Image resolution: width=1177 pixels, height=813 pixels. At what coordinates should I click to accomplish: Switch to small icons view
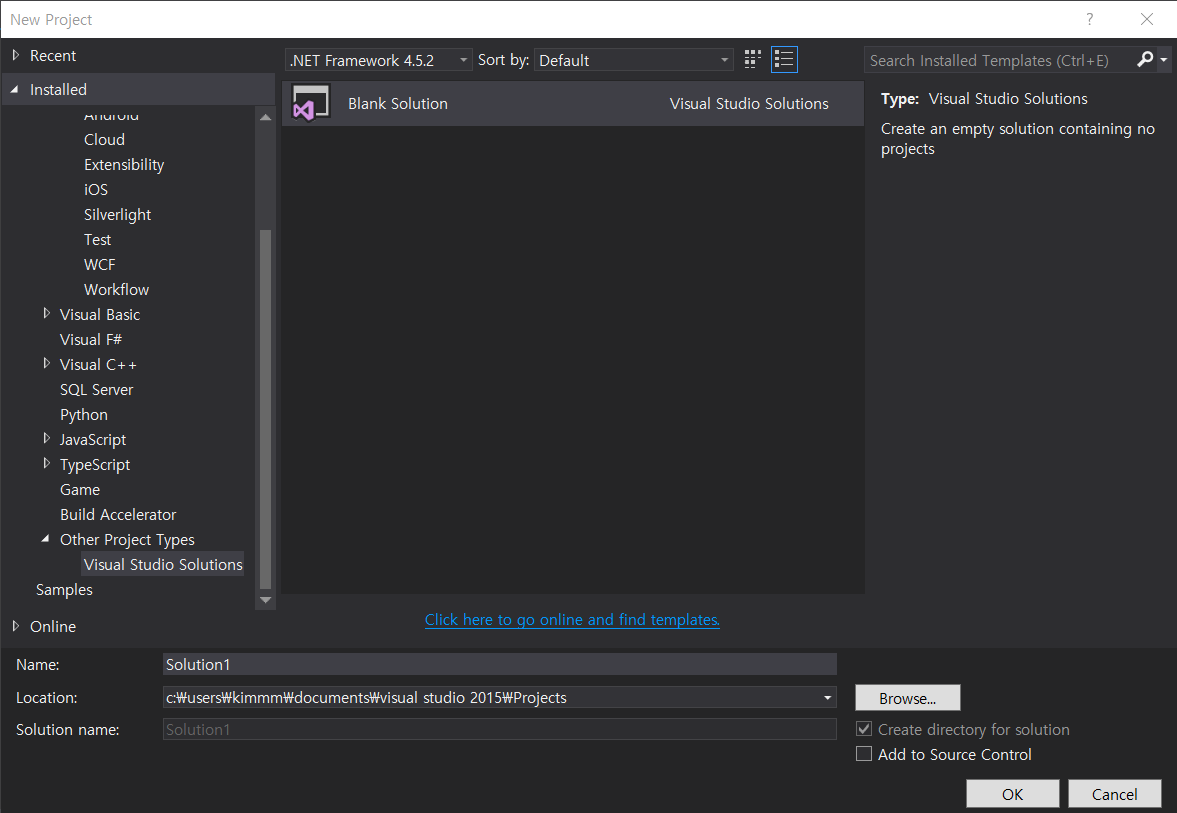click(752, 59)
